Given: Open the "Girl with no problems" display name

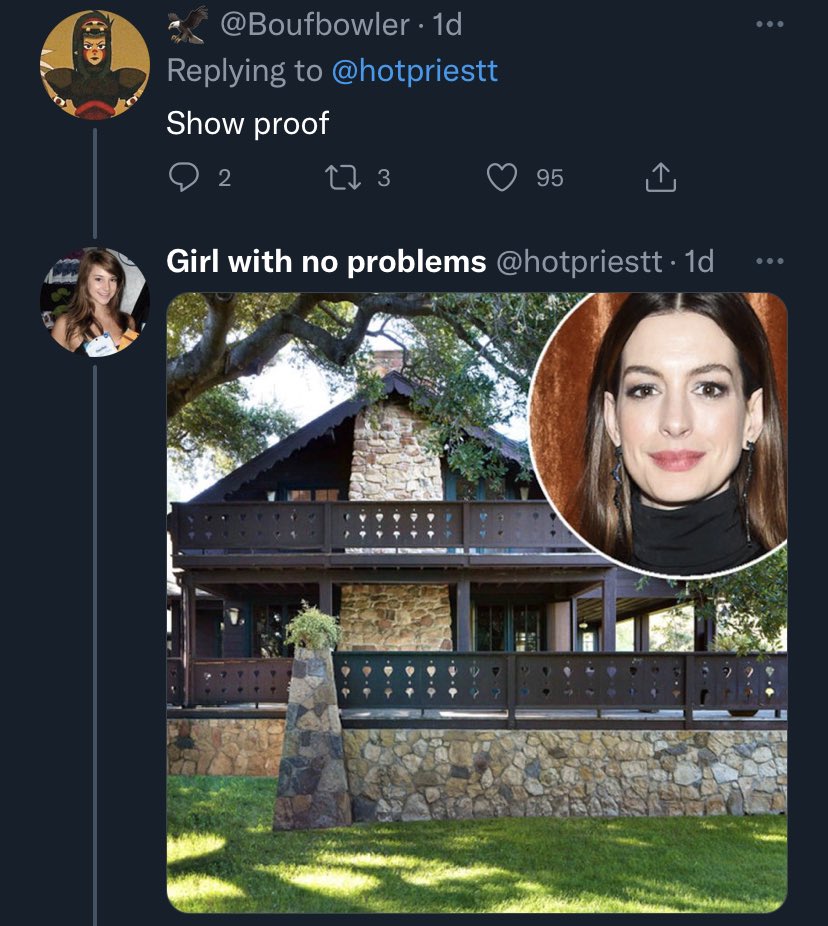Looking at the screenshot, I should 325,262.
